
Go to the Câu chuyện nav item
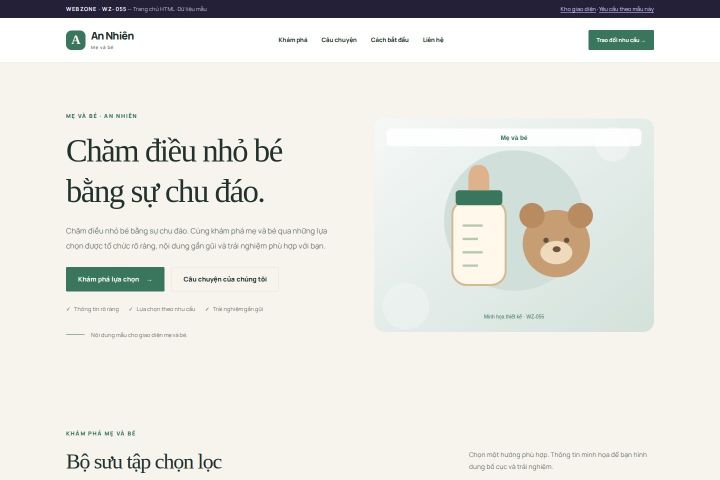click(x=339, y=40)
